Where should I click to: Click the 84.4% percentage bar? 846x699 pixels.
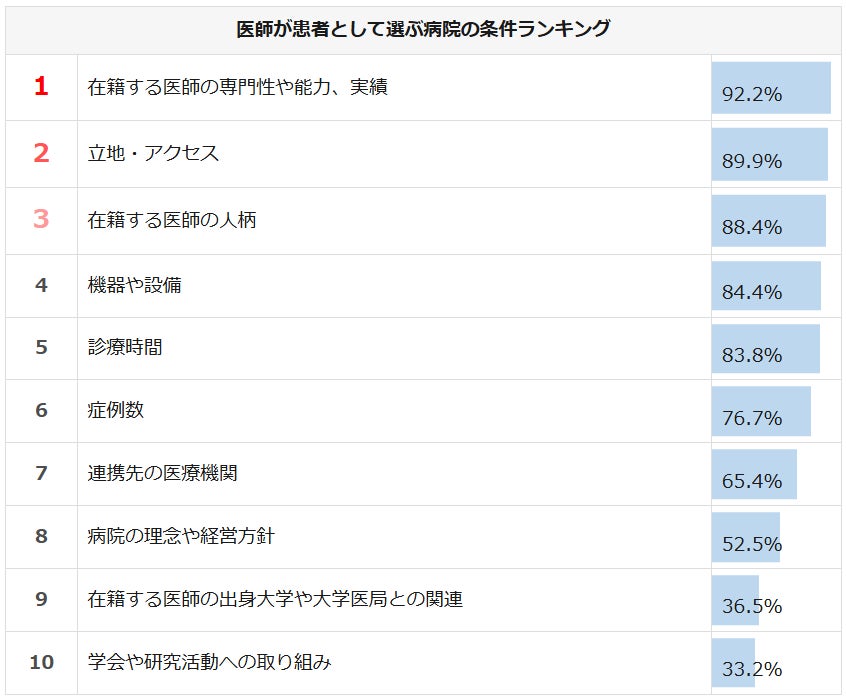pyautogui.click(x=766, y=286)
